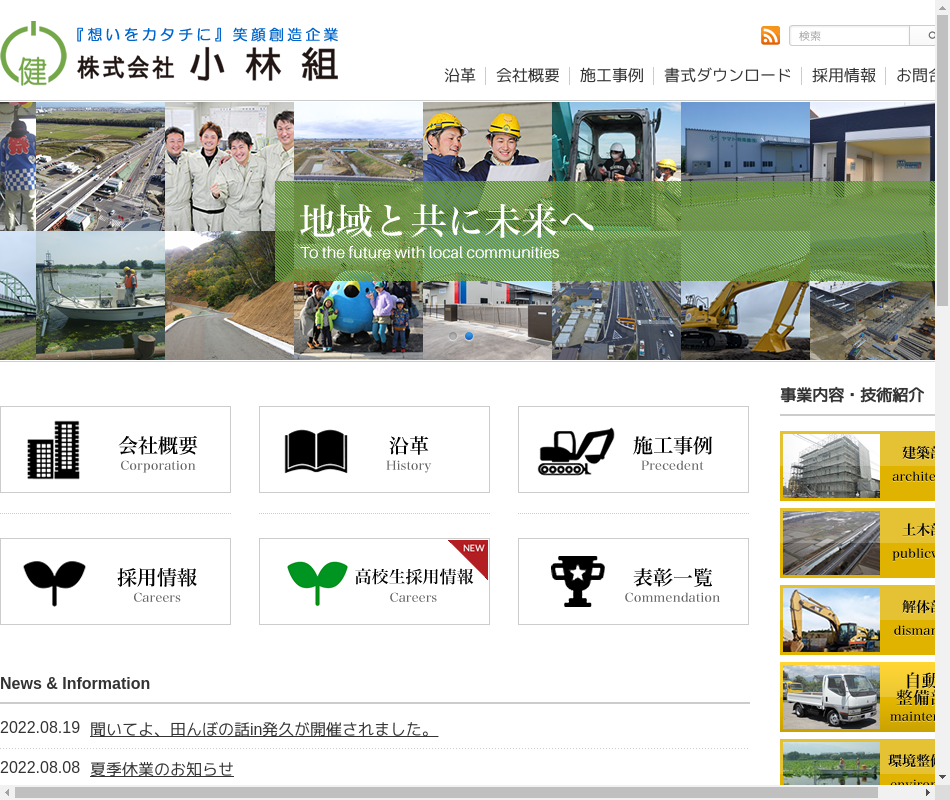Select the active blue slider dot
The width and height of the screenshot is (950, 800).
(469, 336)
